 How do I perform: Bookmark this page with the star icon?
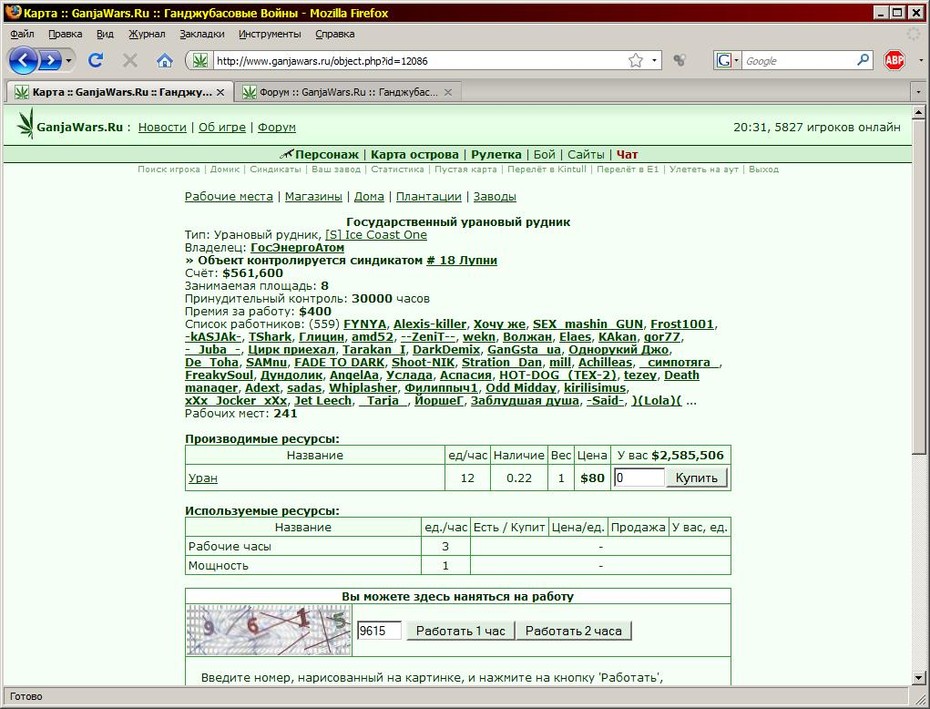pos(635,61)
